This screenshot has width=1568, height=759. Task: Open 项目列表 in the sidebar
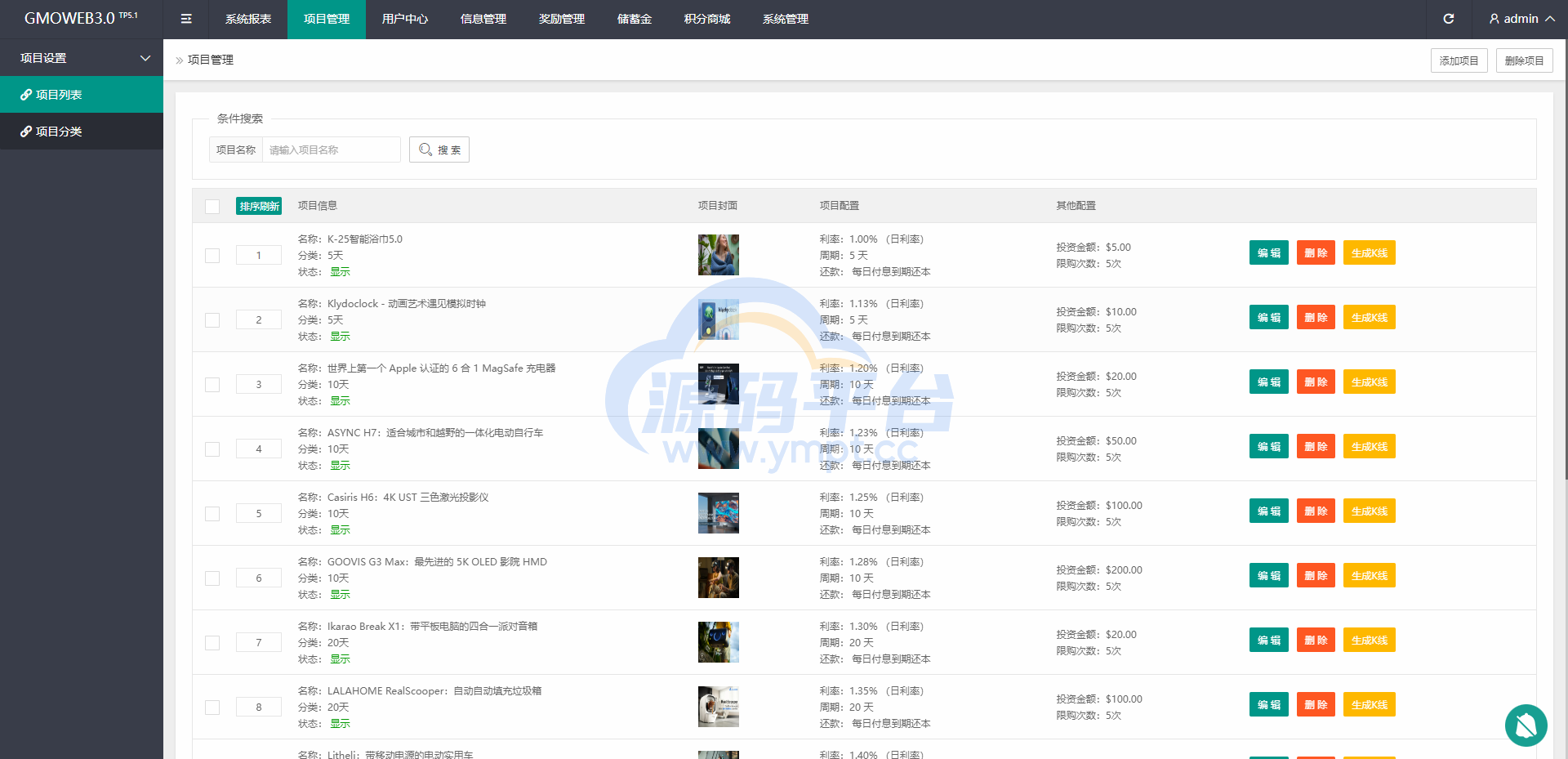click(82, 95)
